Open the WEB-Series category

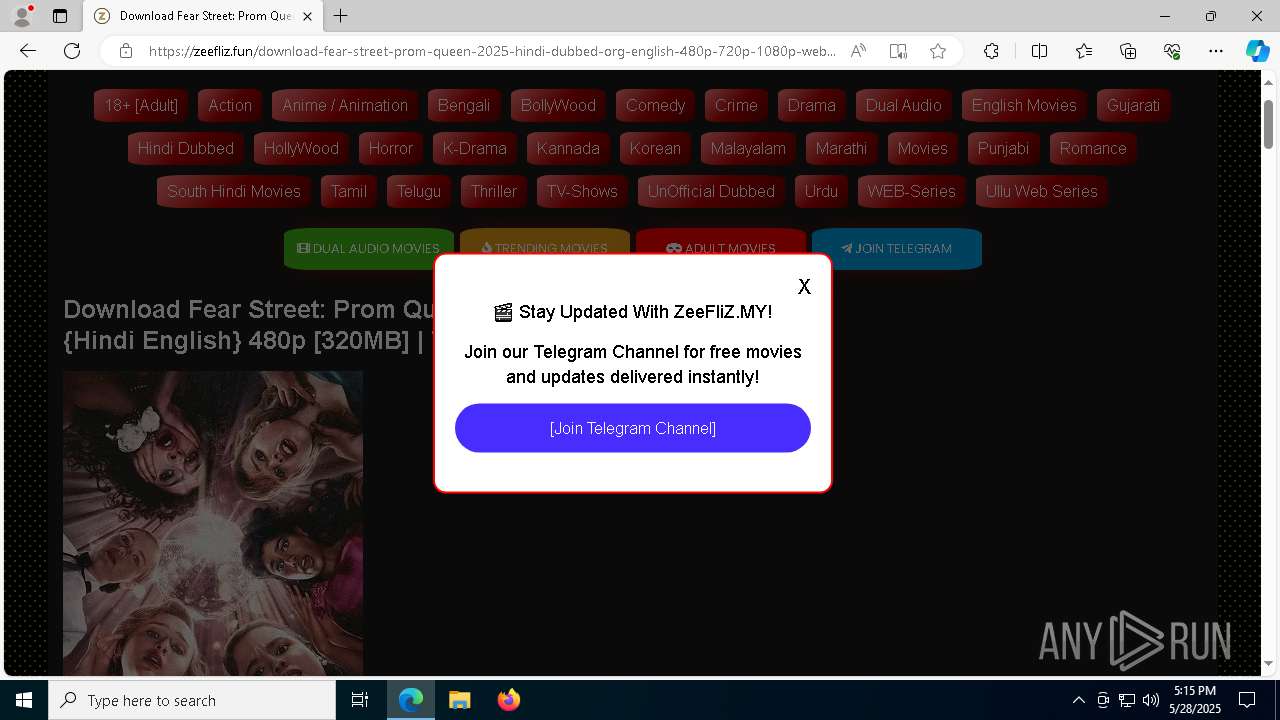click(911, 191)
